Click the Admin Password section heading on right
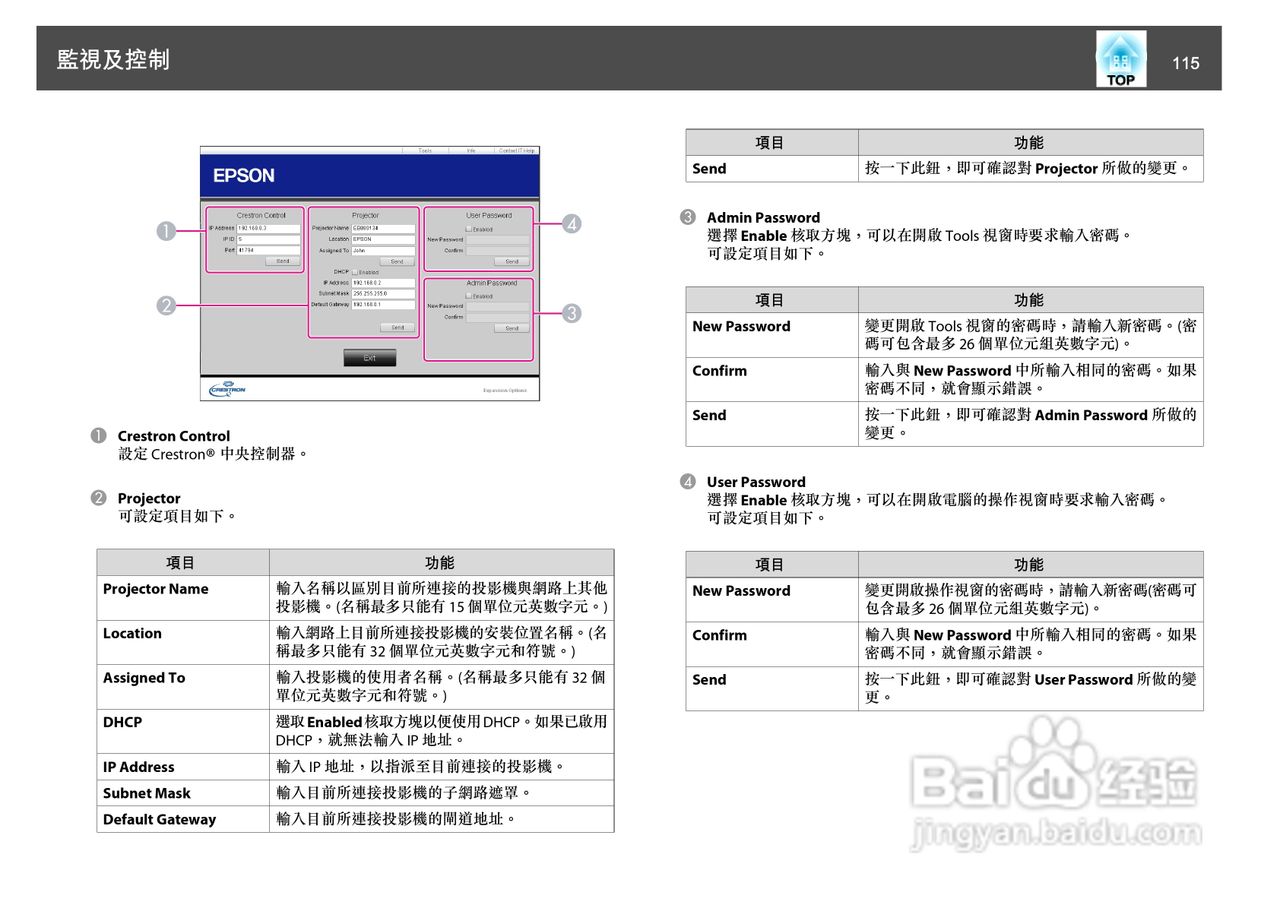1280x905 pixels. point(763,217)
